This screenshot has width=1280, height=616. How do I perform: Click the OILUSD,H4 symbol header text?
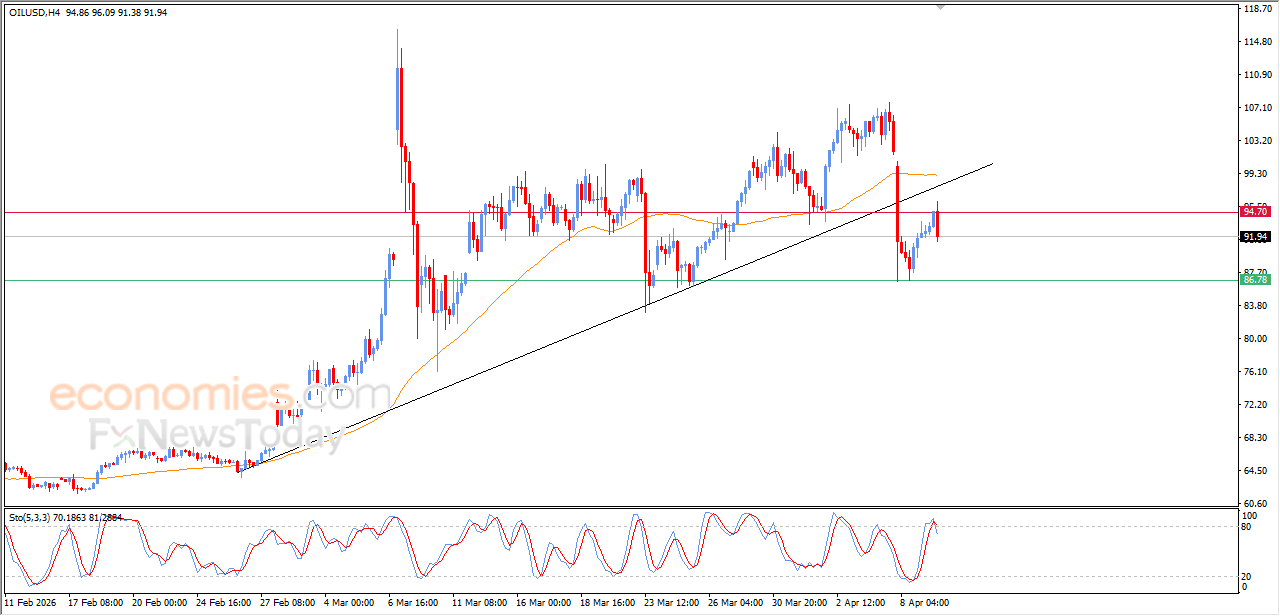34,13
